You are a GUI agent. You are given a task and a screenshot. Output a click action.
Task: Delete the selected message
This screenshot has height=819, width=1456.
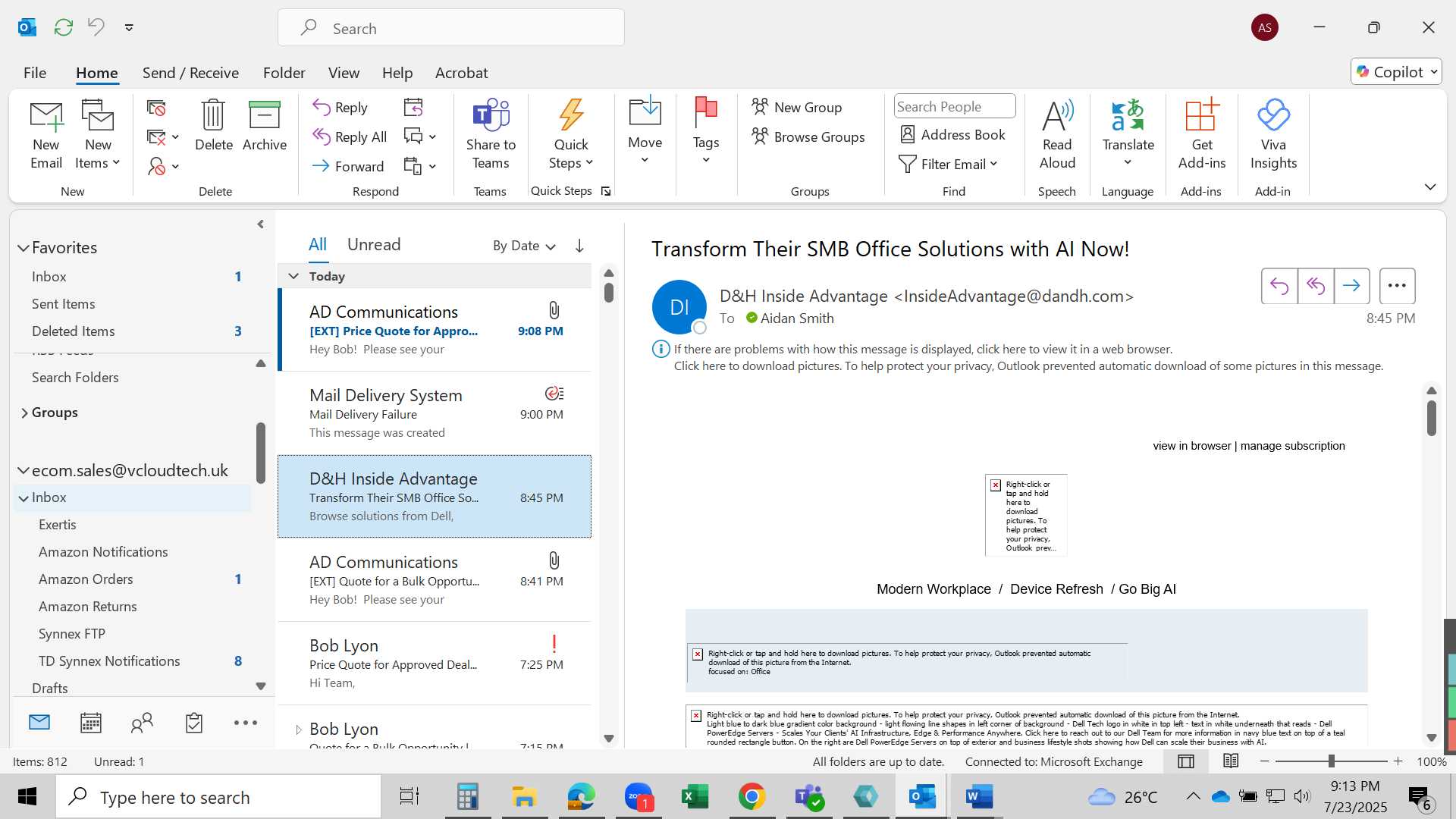click(x=214, y=126)
